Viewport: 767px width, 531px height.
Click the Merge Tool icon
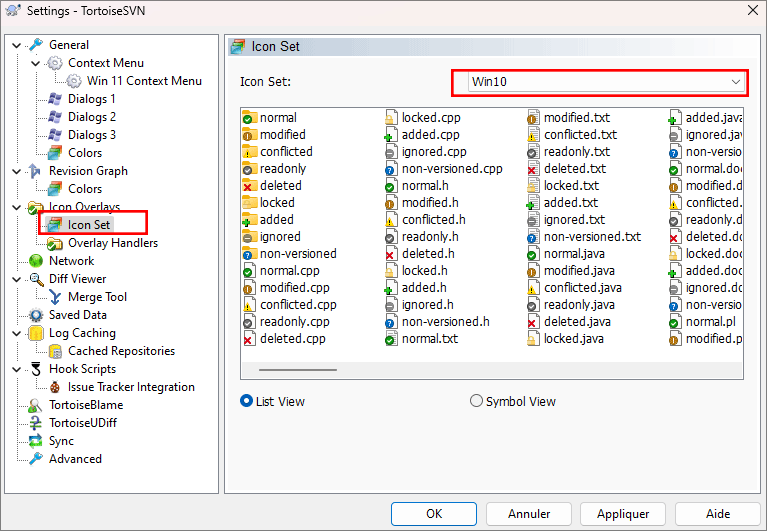55,297
